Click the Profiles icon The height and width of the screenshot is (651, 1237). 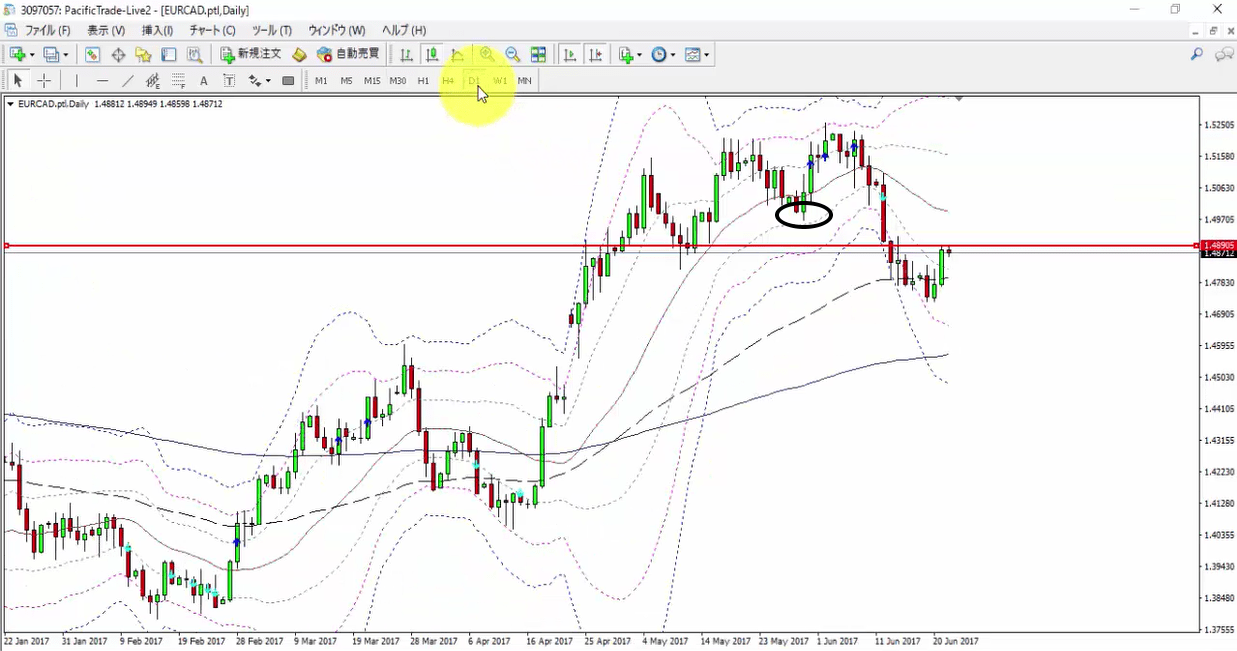51,55
